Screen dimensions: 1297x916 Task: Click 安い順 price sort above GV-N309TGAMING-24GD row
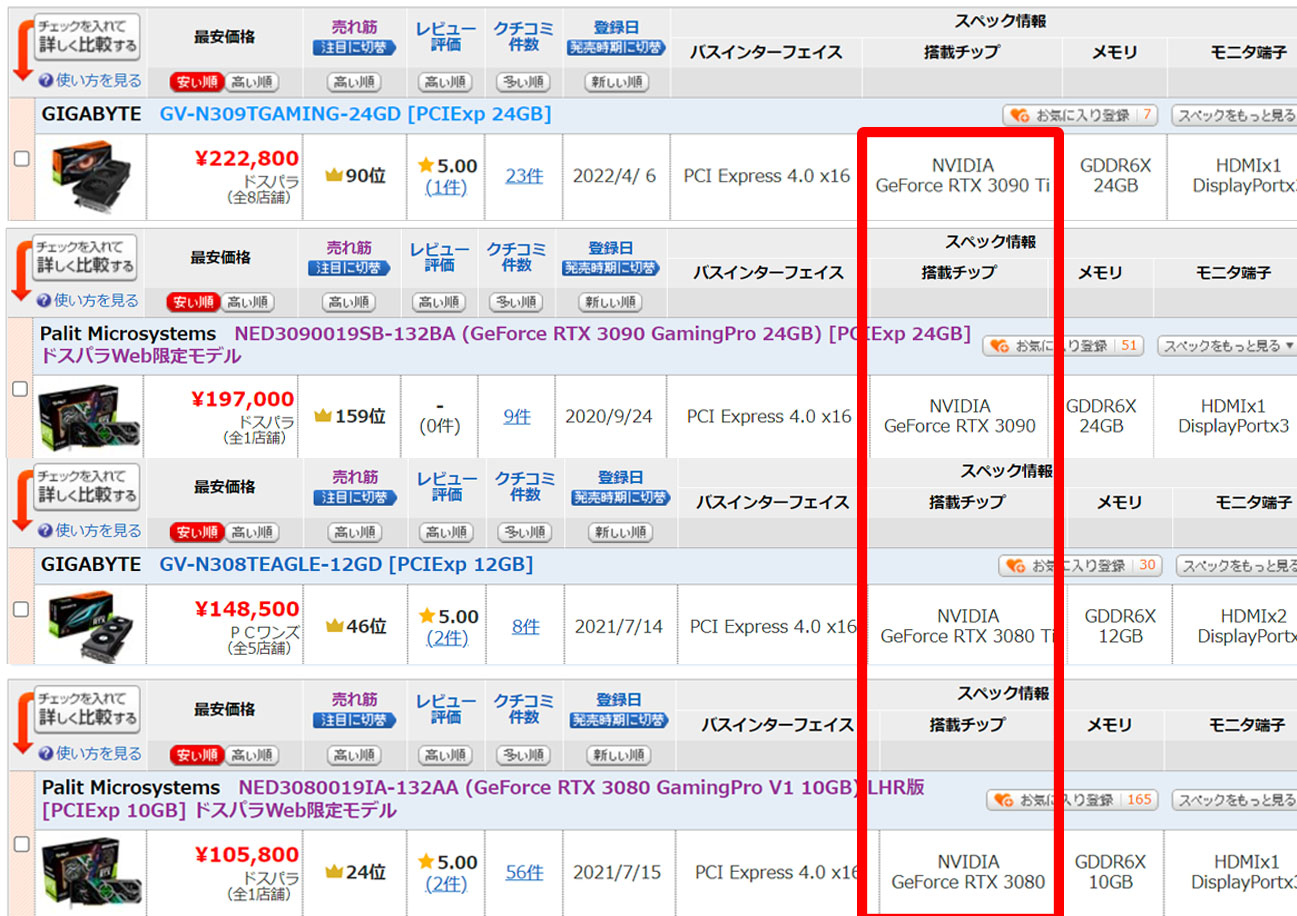[x=196, y=82]
